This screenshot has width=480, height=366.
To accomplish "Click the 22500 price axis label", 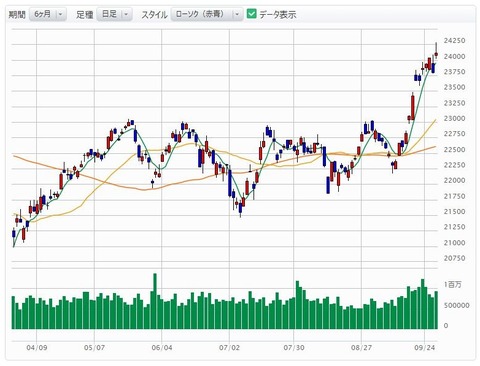I will click(x=454, y=150).
